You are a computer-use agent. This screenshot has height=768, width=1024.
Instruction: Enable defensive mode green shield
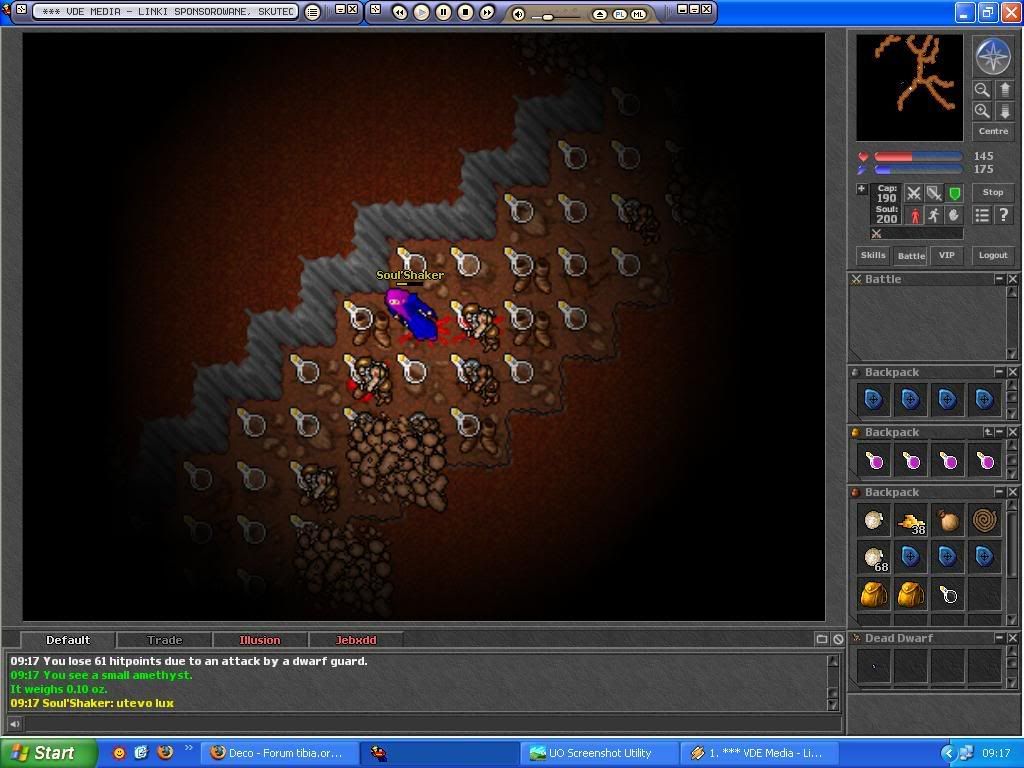[x=954, y=193]
